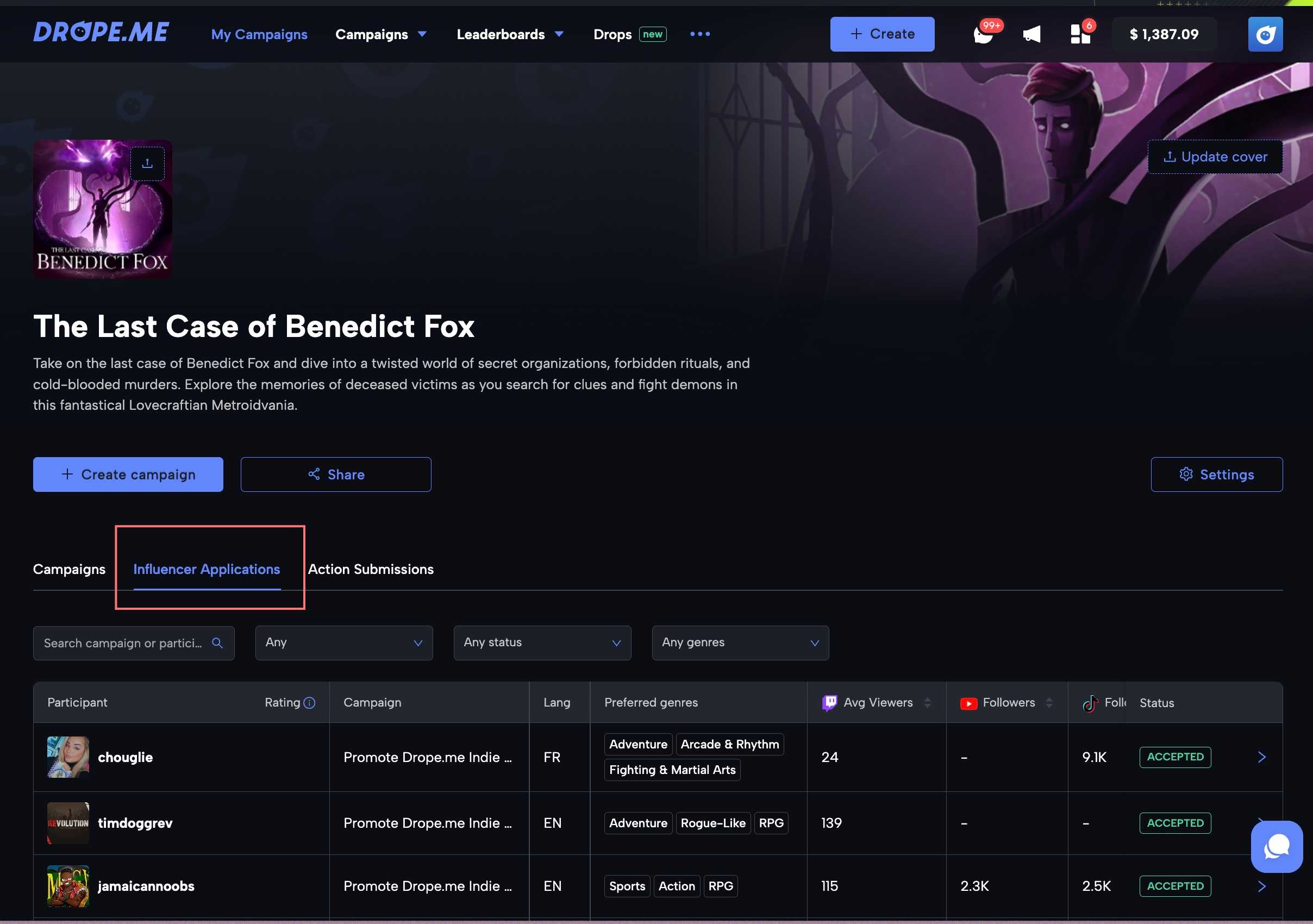Sort by Twitch Avg Viewers arrows
The width and height of the screenshot is (1313, 924).
pyautogui.click(x=928, y=703)
